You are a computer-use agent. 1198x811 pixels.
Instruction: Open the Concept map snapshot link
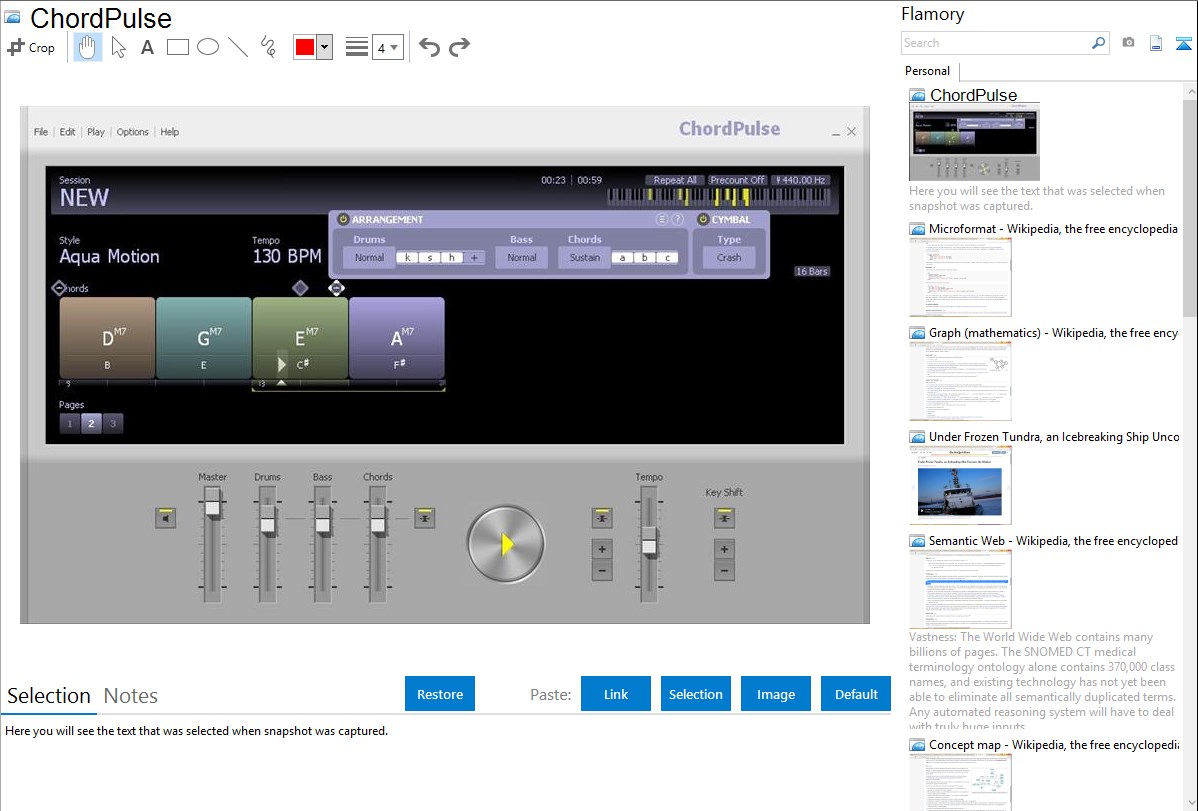click(x=1053, y=744)
